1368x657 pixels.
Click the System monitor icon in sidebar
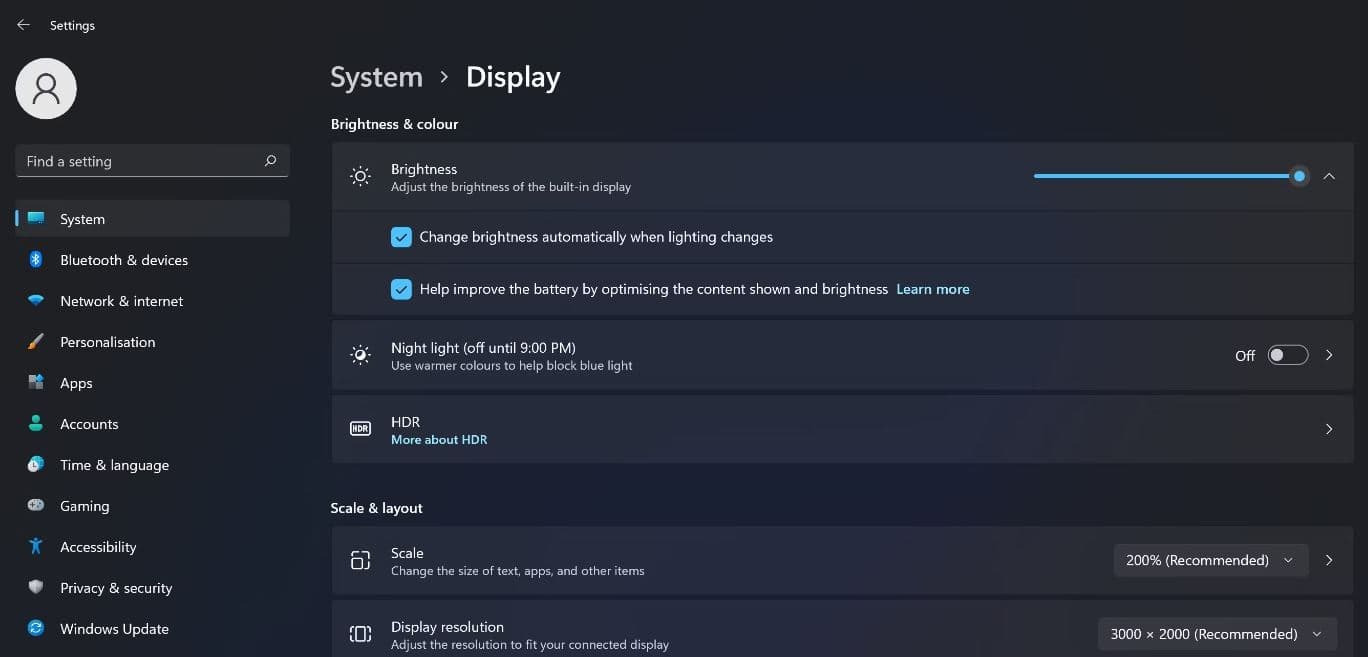36,218
